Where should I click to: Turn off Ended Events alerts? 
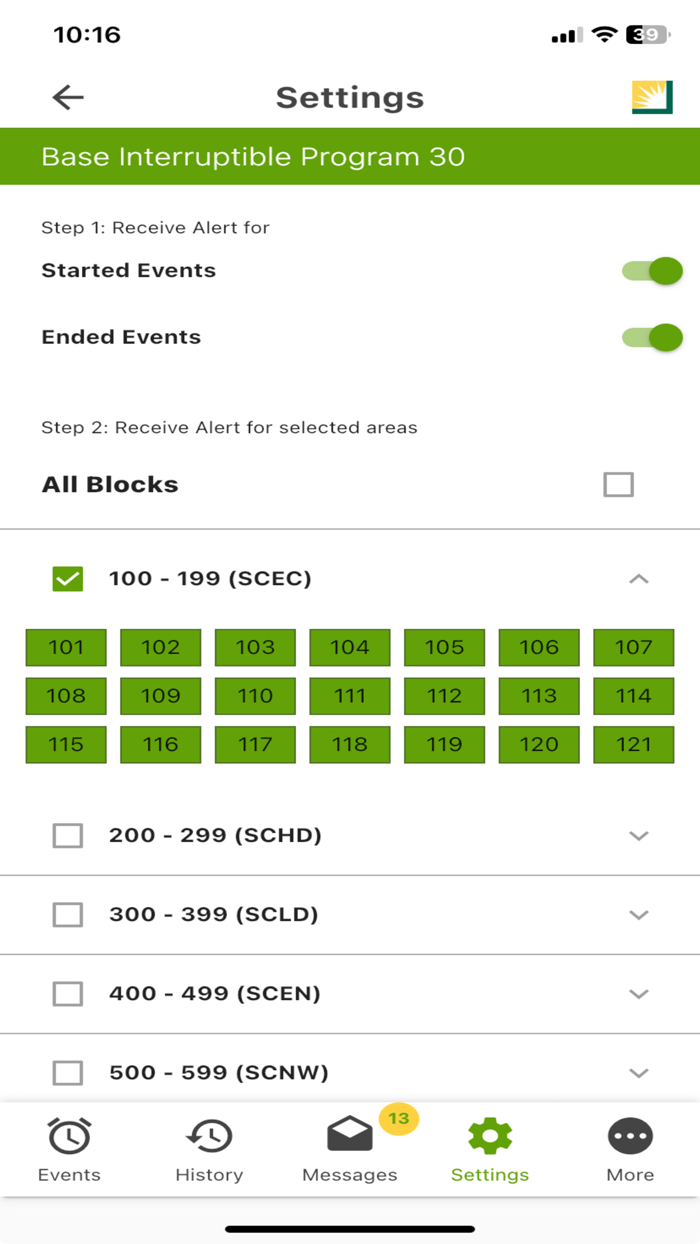point(653,337)
